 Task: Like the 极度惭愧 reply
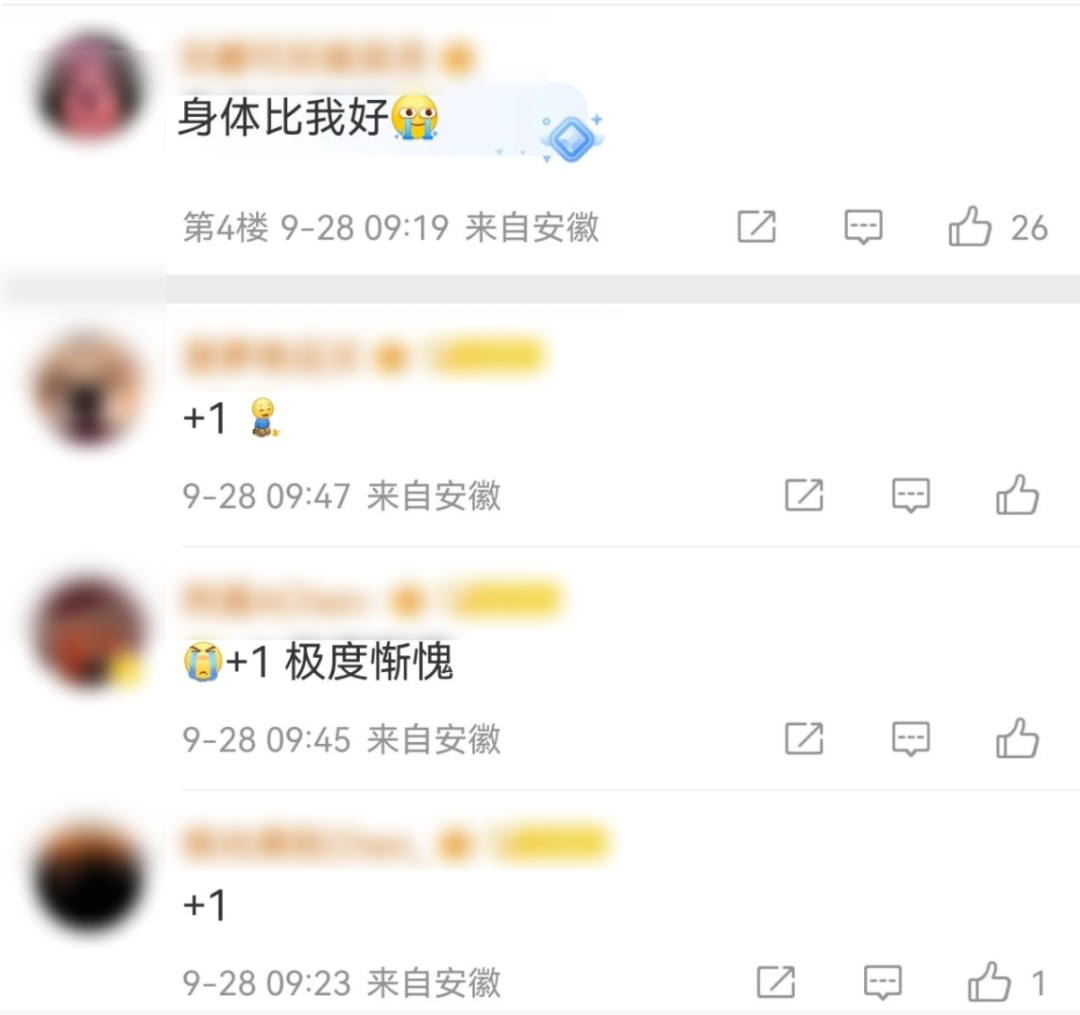1017,739
